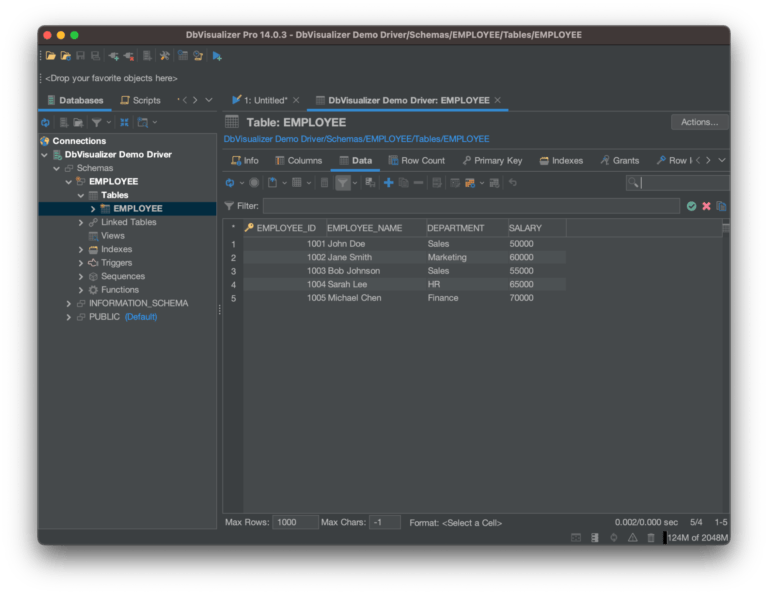Open dropdown arrow next to reload data icon
The height and width of the screenshot is (595, 768).
pyautogui.click(x=241, y=183)
